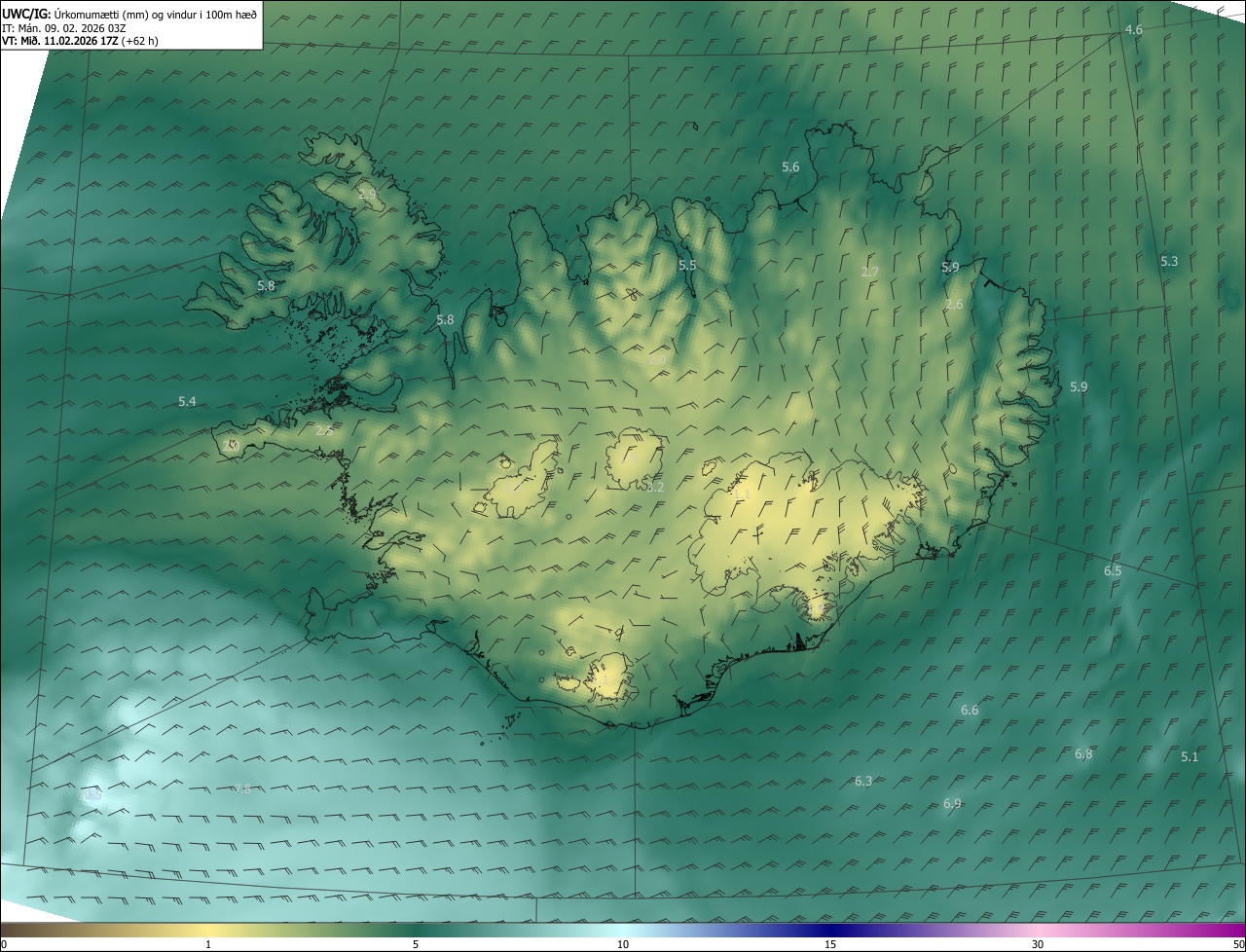
Task: Click the 5.1 value label
Action: (x=1190, y=757)
